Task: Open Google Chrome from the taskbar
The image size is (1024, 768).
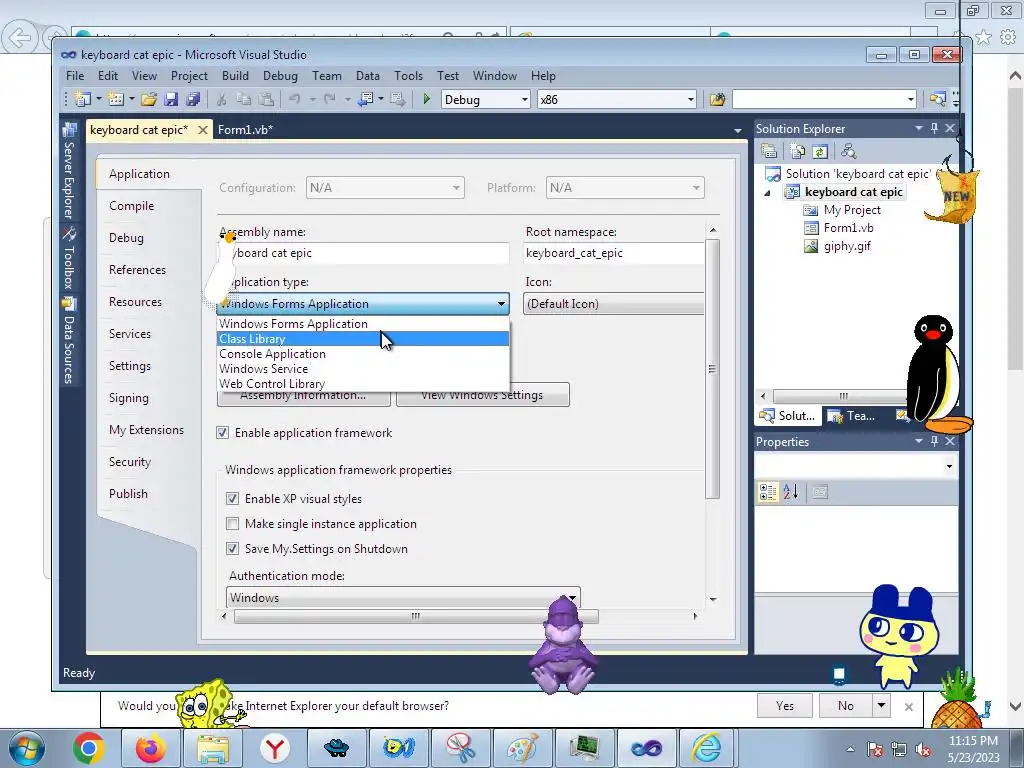Action: [x=89, y=748]
